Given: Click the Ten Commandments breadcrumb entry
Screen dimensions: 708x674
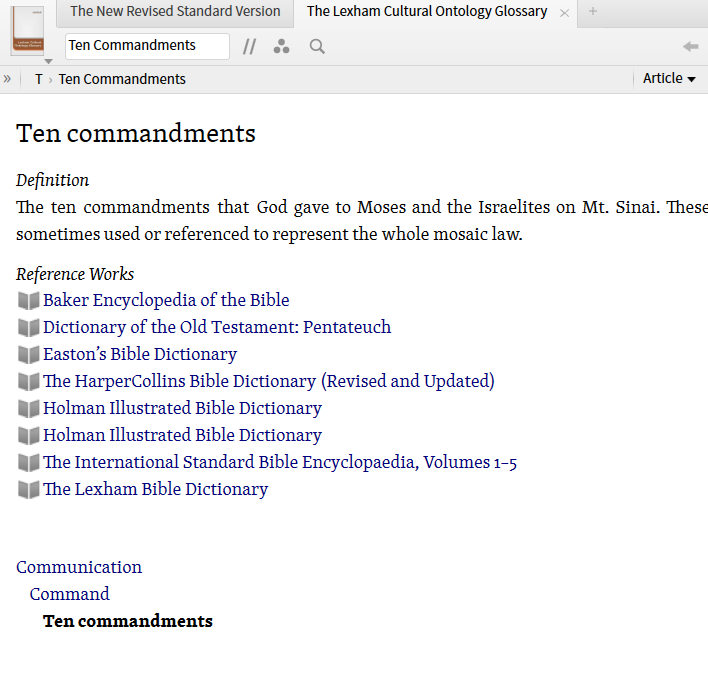Looking at the screenshot, I should point(122,79).
